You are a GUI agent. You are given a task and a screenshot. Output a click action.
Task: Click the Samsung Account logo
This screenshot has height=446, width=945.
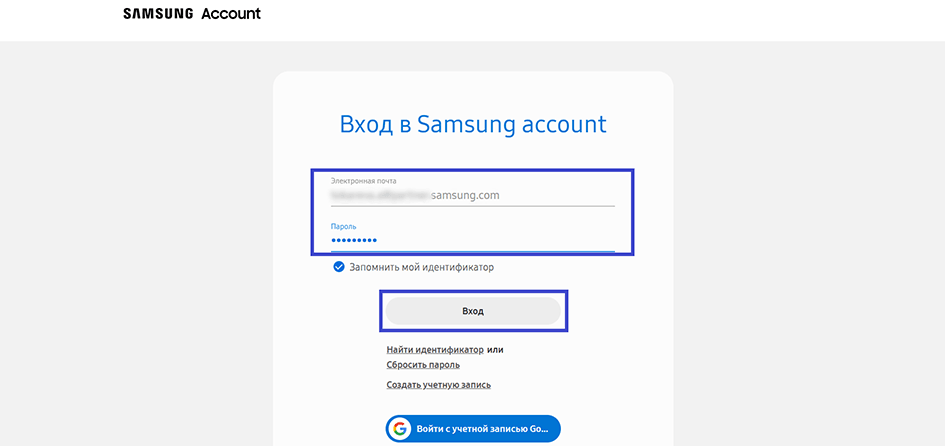point(191,15)
